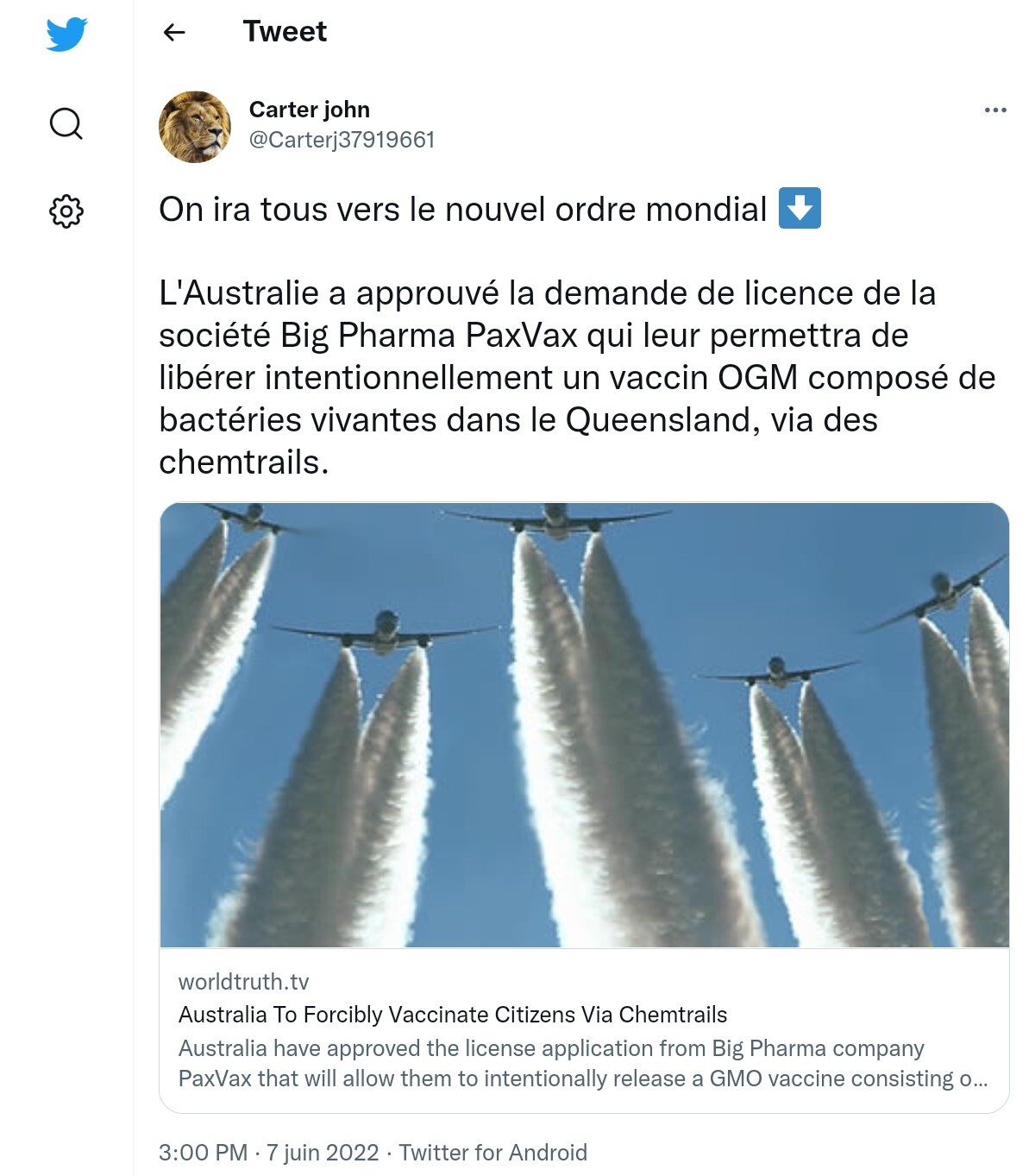Viewport: 1035px width, 1176px height.
Task: Click the French tweet text about PaxVax
Action: [577, 378]
